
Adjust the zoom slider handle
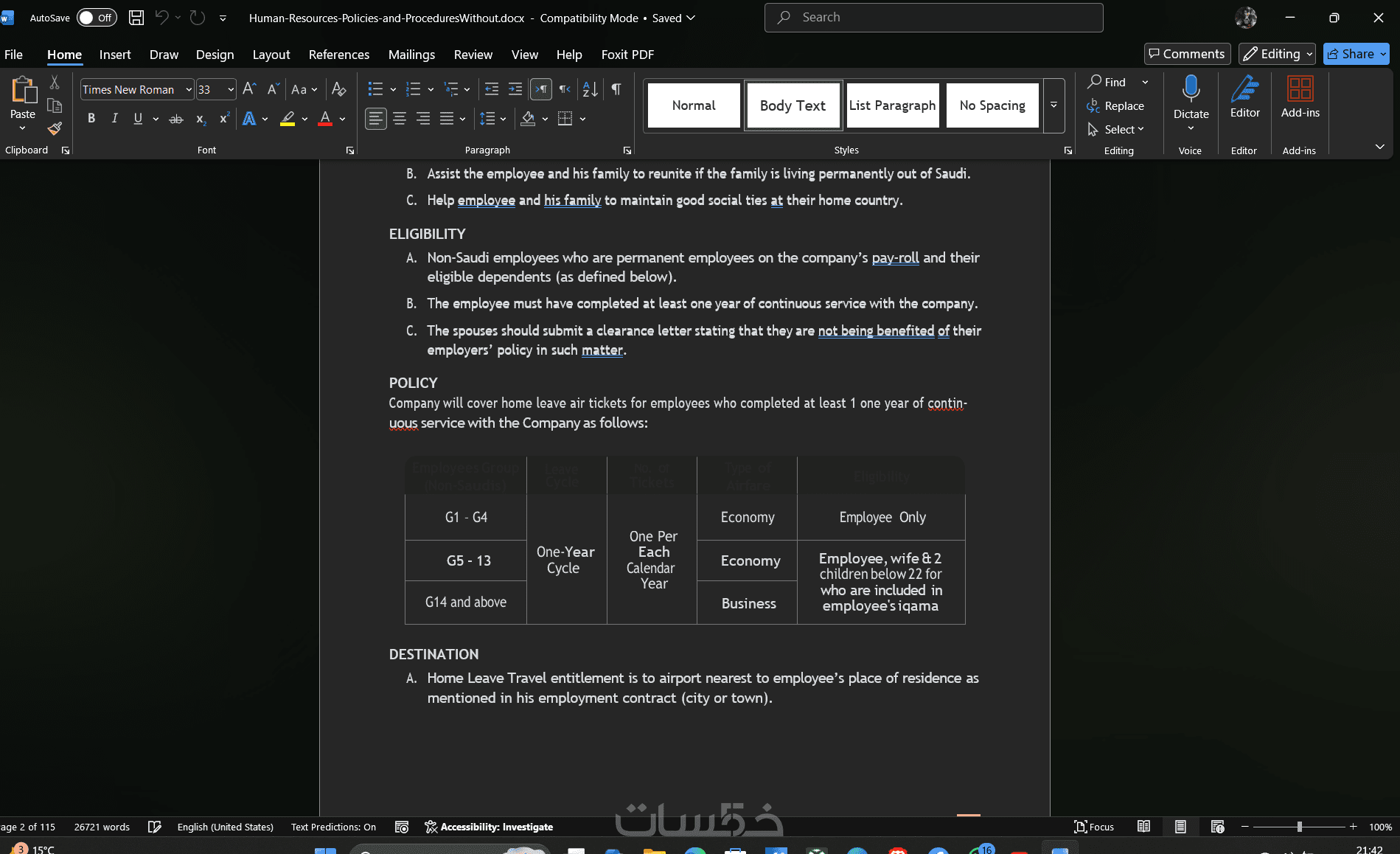[1300, 827]
